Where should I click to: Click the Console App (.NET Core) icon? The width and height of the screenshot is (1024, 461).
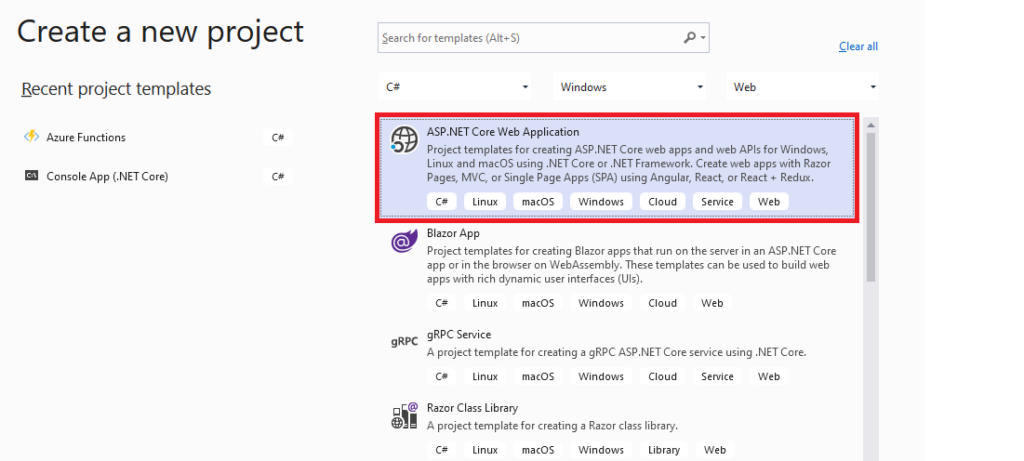point(31,176)
